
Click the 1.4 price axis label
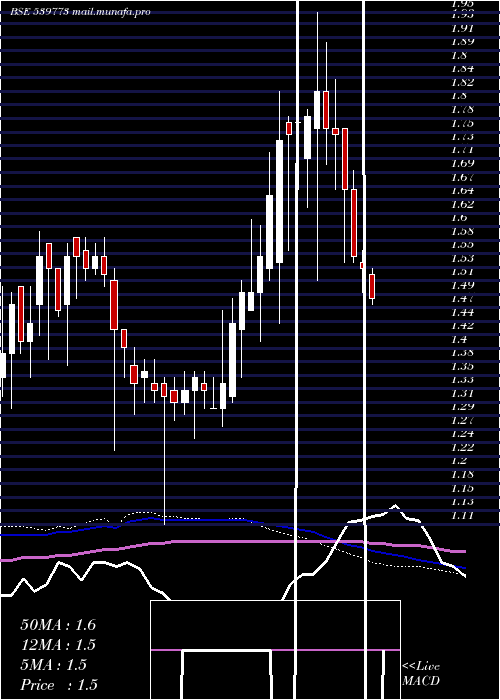[x=460, y=339]
